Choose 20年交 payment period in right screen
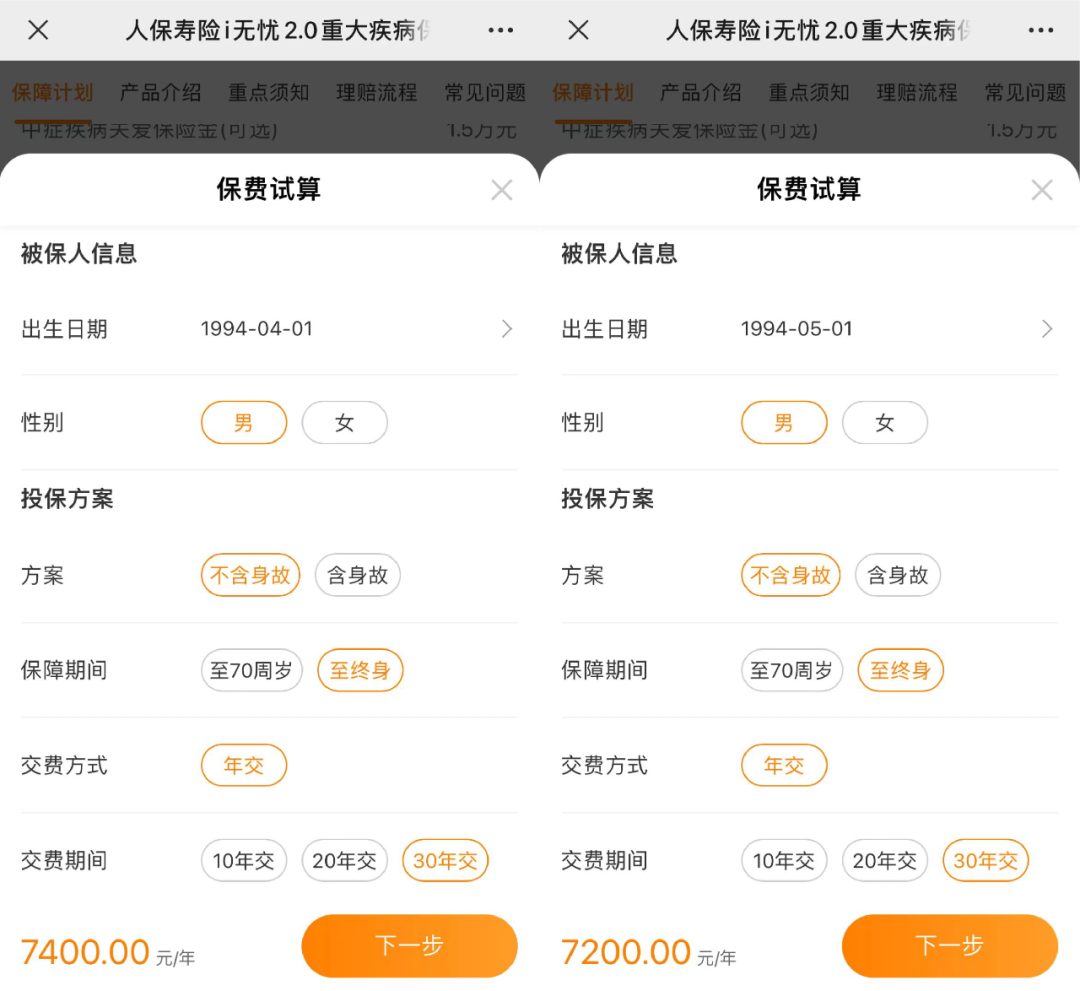The height and width of the screenshot is (991, 1080). click(884, 861)
